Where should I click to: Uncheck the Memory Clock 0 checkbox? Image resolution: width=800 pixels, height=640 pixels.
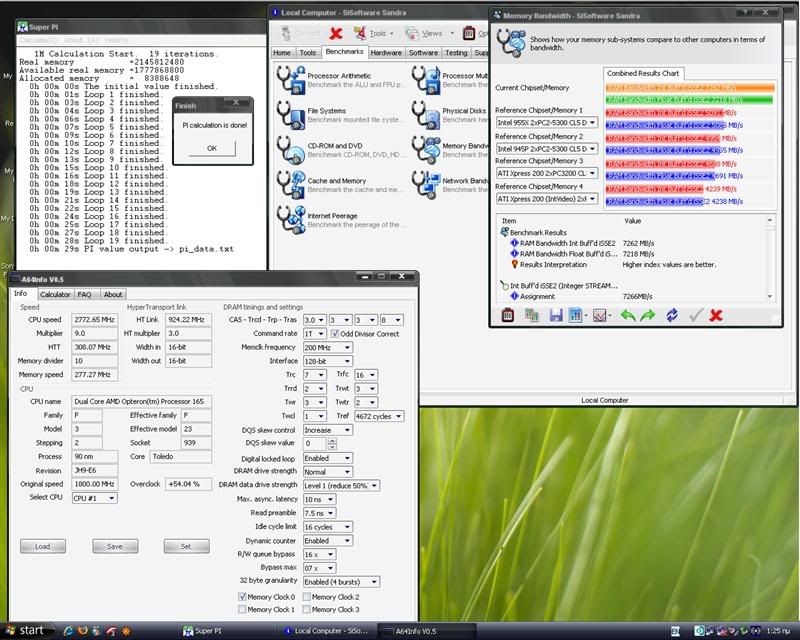coord(242,596)
